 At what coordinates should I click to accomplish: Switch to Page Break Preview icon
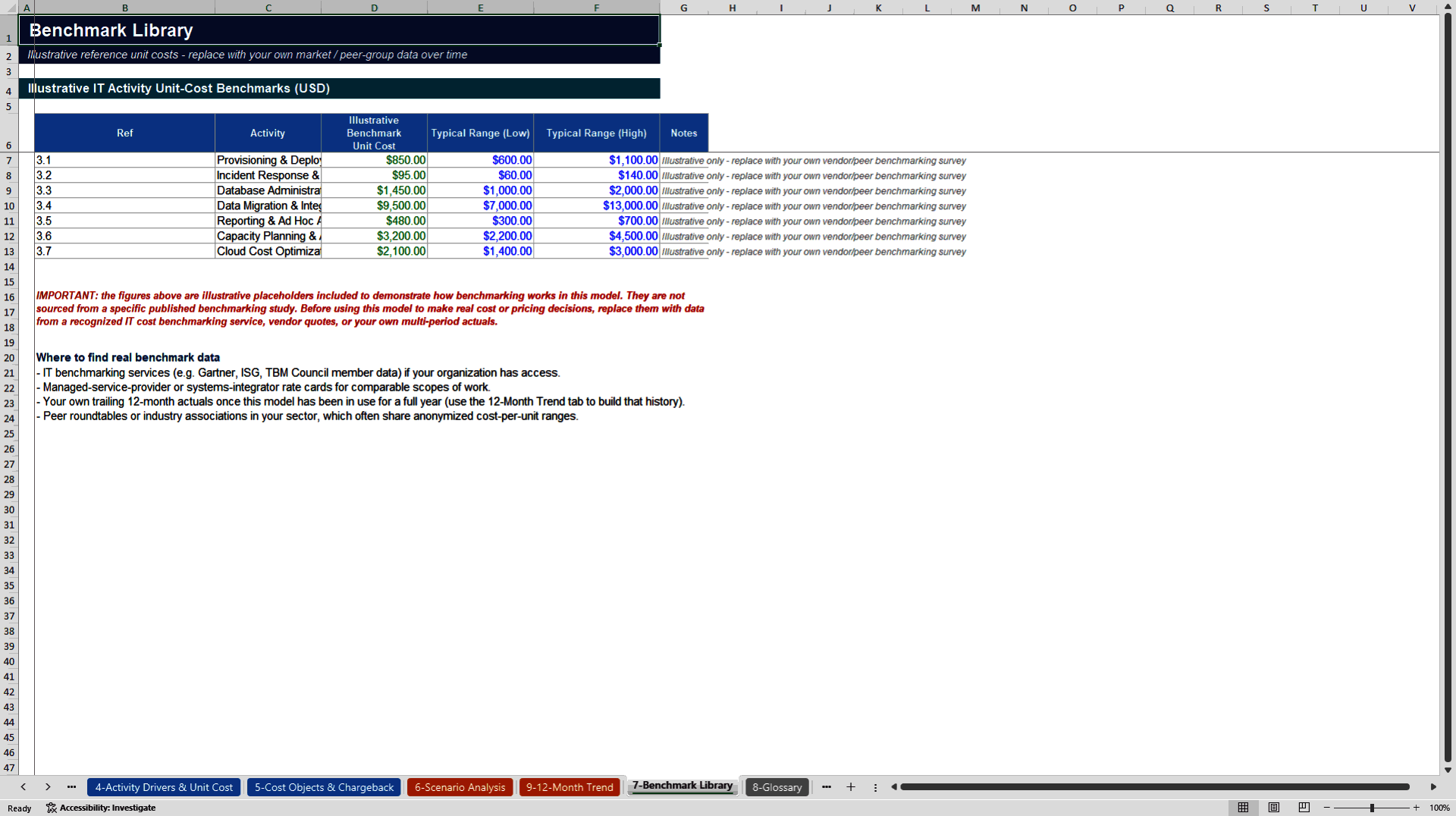1304,808
